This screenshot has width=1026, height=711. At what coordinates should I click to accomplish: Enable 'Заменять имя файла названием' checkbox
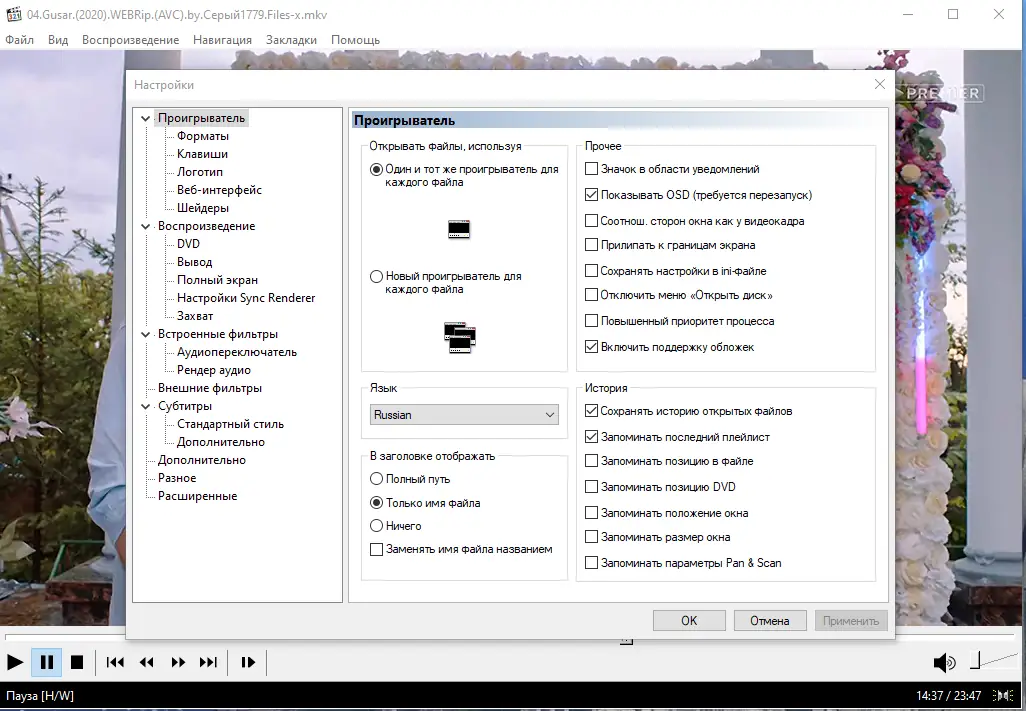(461, 549)
